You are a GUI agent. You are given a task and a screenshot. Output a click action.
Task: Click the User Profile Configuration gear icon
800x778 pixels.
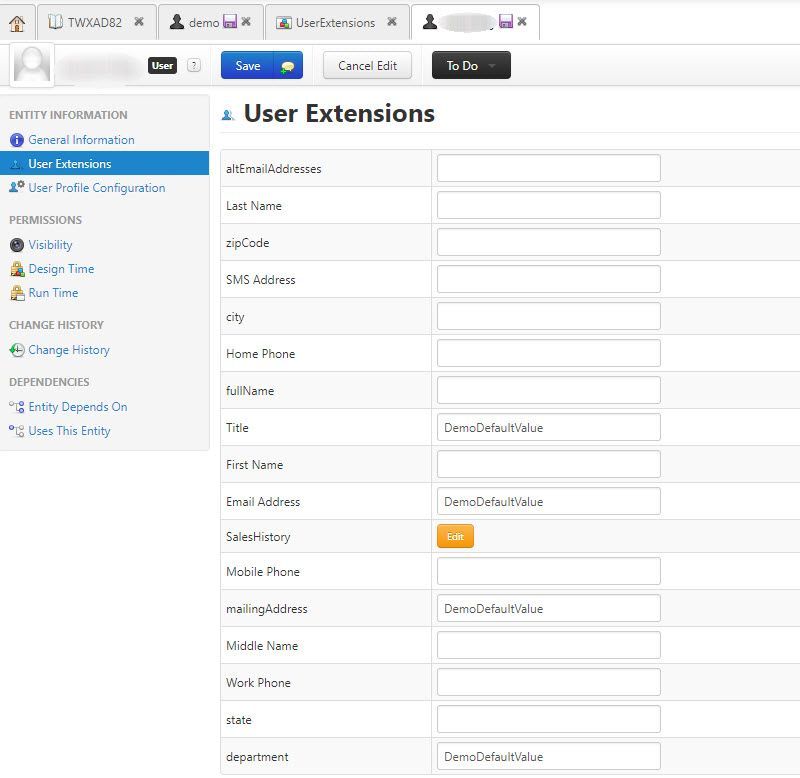coord(17,187)
